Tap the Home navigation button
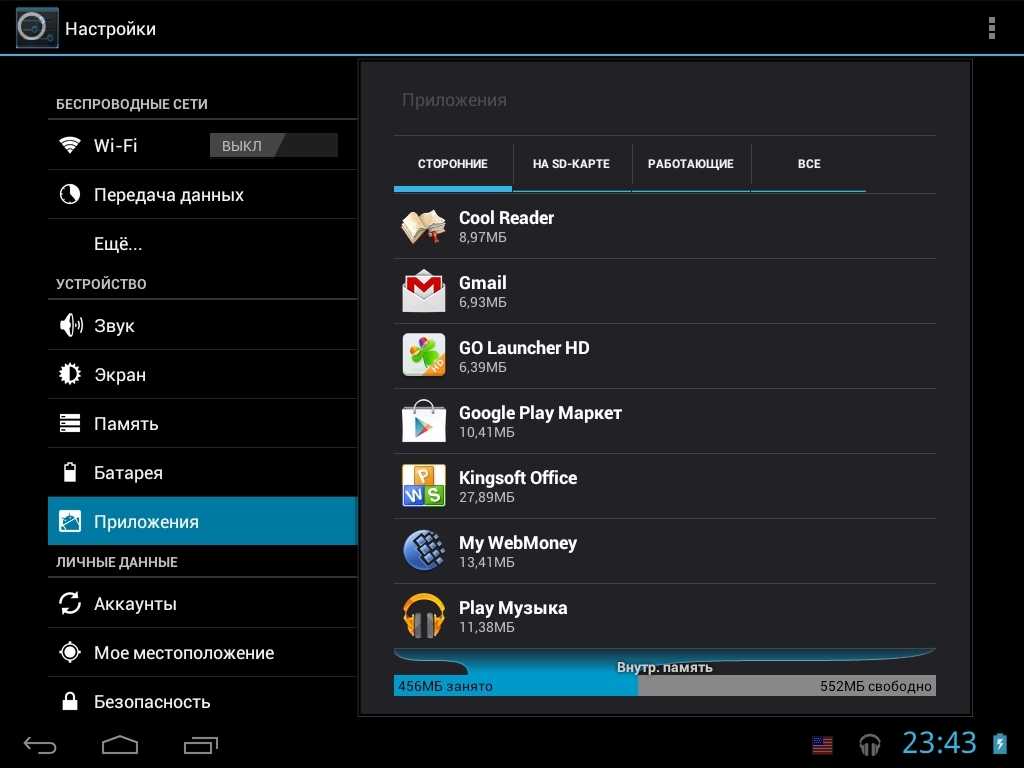 tap(120, 745)
